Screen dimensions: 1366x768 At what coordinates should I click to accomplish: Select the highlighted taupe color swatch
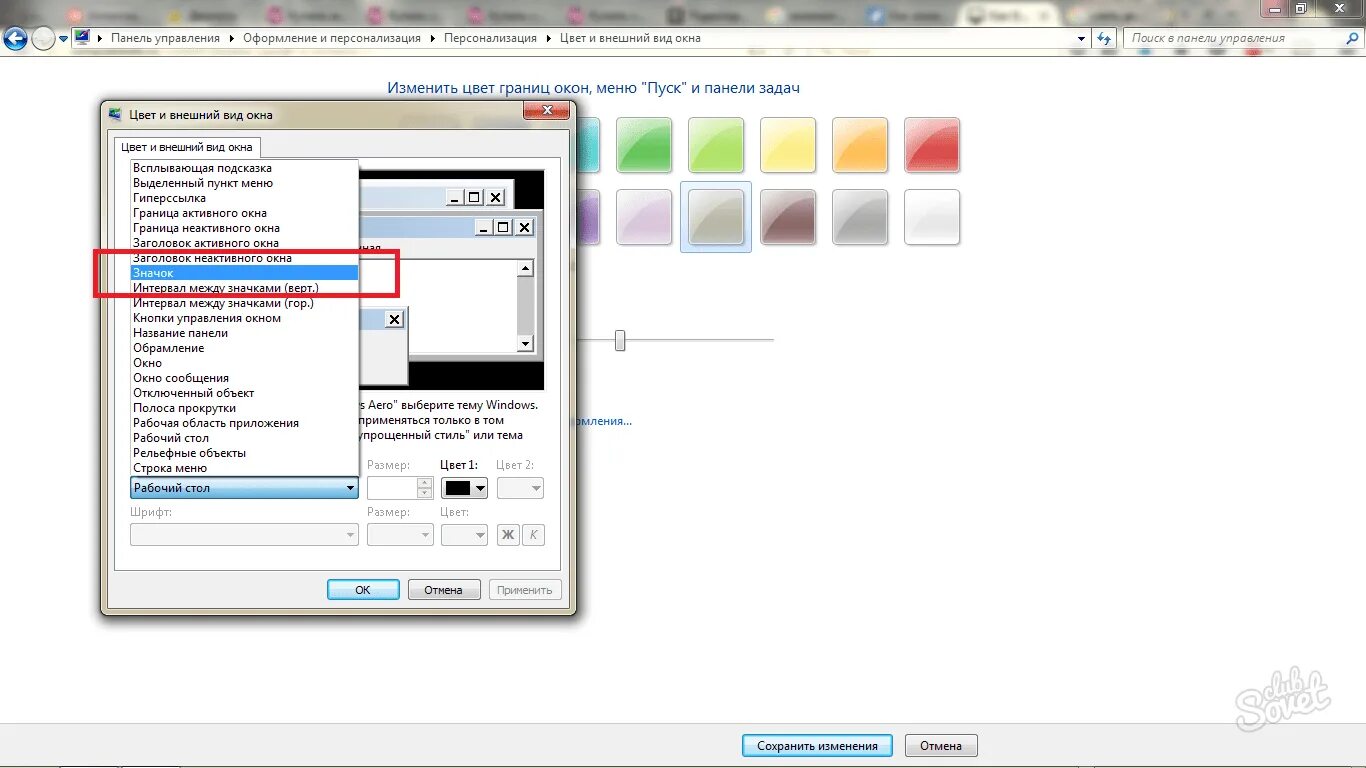tap(716, 217)
